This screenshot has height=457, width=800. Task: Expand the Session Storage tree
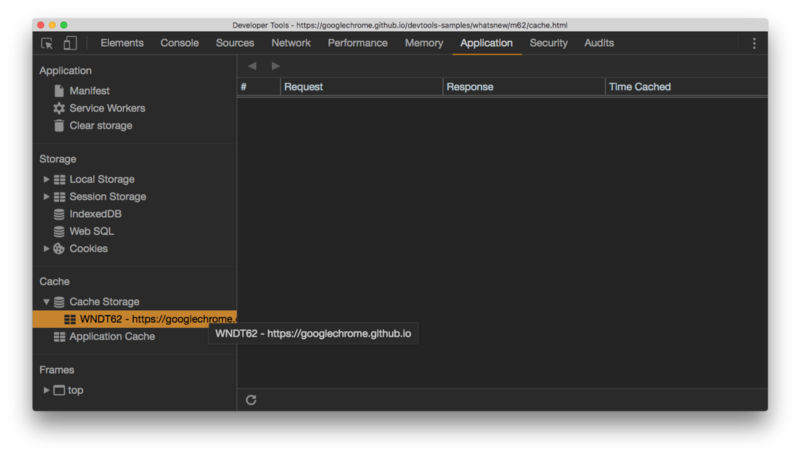pos(46,197)
